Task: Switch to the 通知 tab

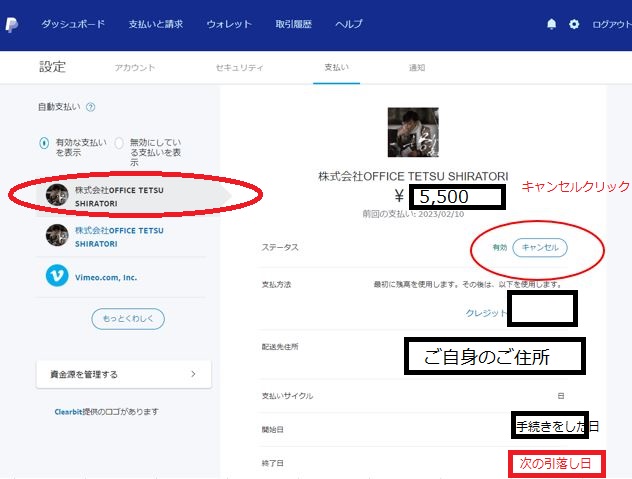Action: [417, 68]
